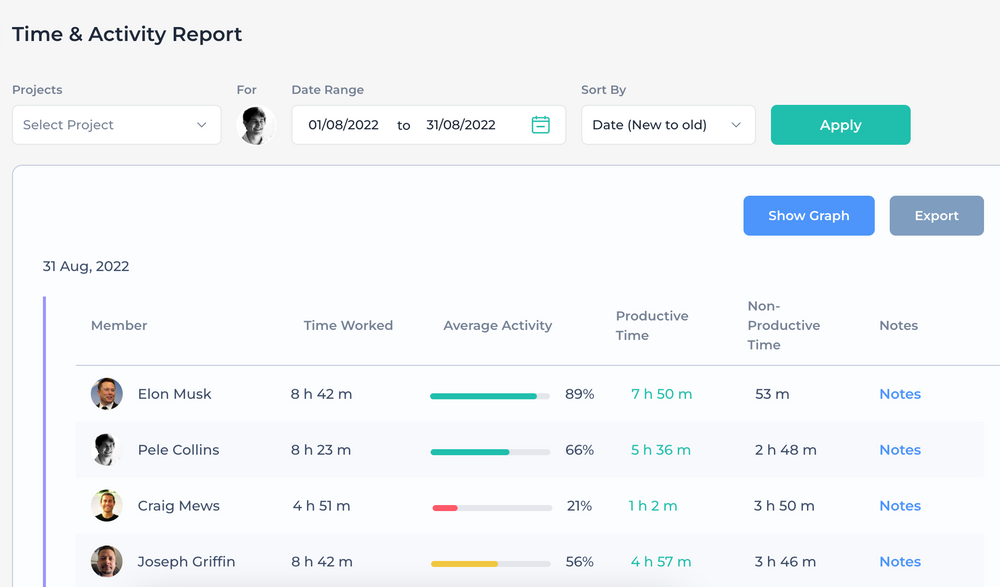Open Notes for Elon Musk
The image size is (1000, 587).
(899, 394)
